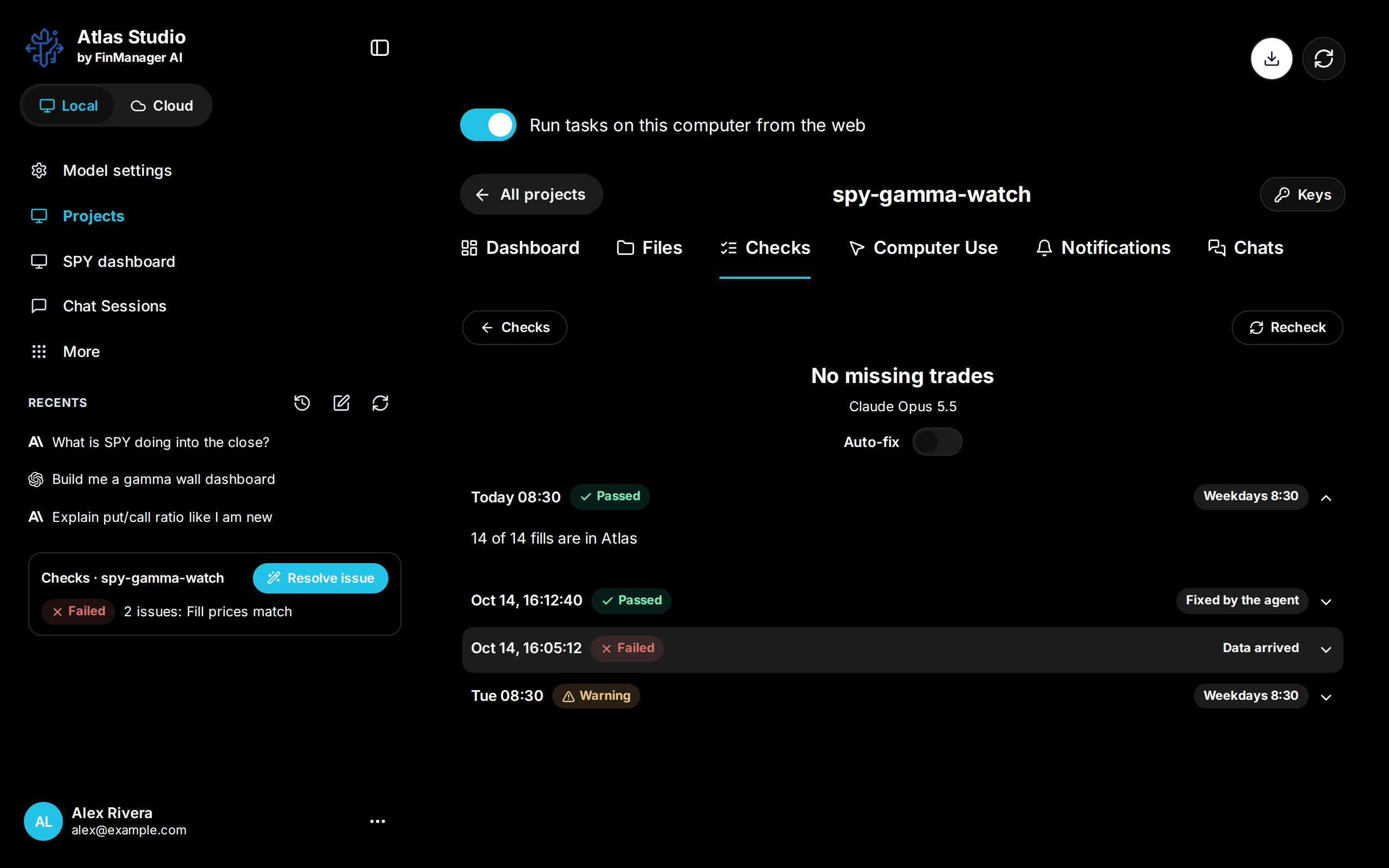Open the Atlas Studio logo
Image resolution: width=1389 pixels, height=868 pixels.
(x=44, y=48)
